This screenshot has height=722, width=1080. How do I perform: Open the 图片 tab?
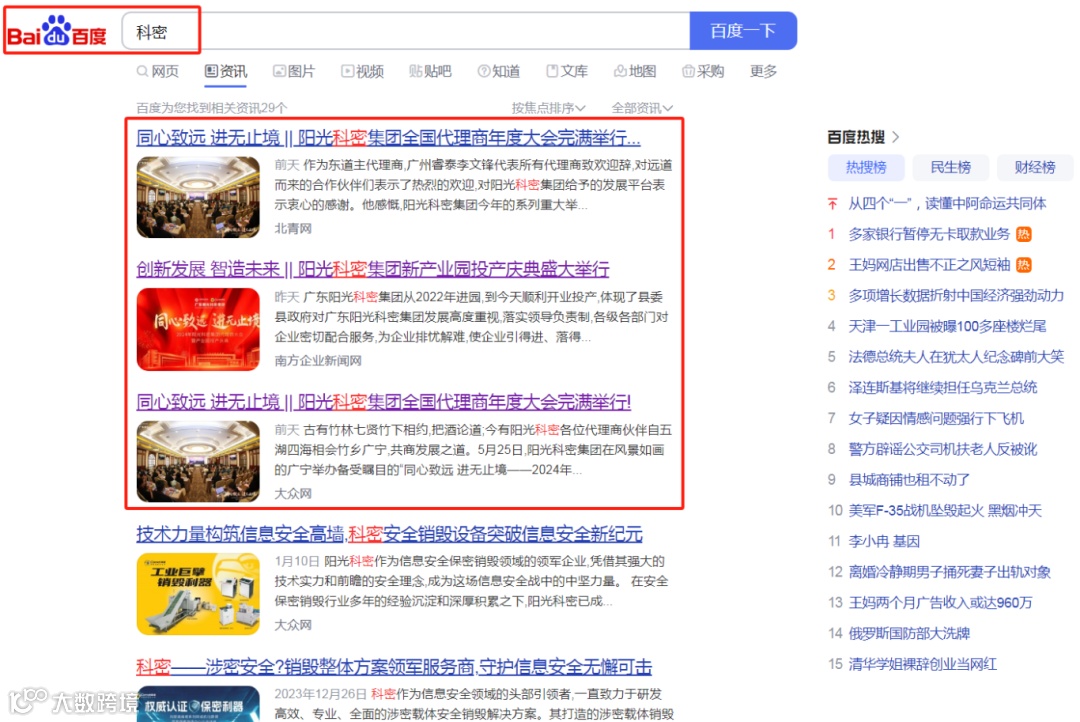pyautogui.click(x=294, y=71)
